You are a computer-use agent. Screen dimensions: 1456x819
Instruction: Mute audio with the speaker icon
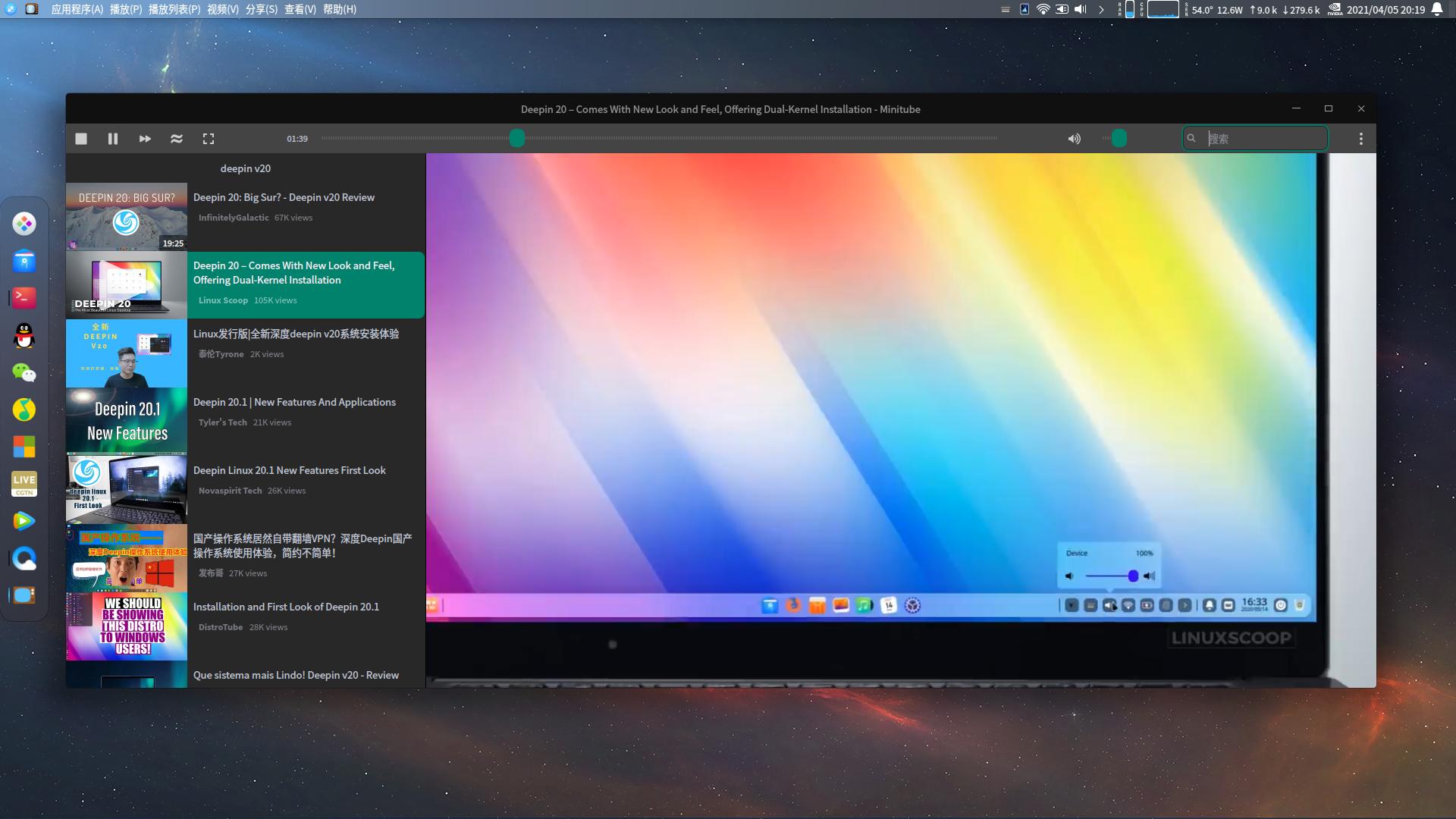tap(1075, 139)
